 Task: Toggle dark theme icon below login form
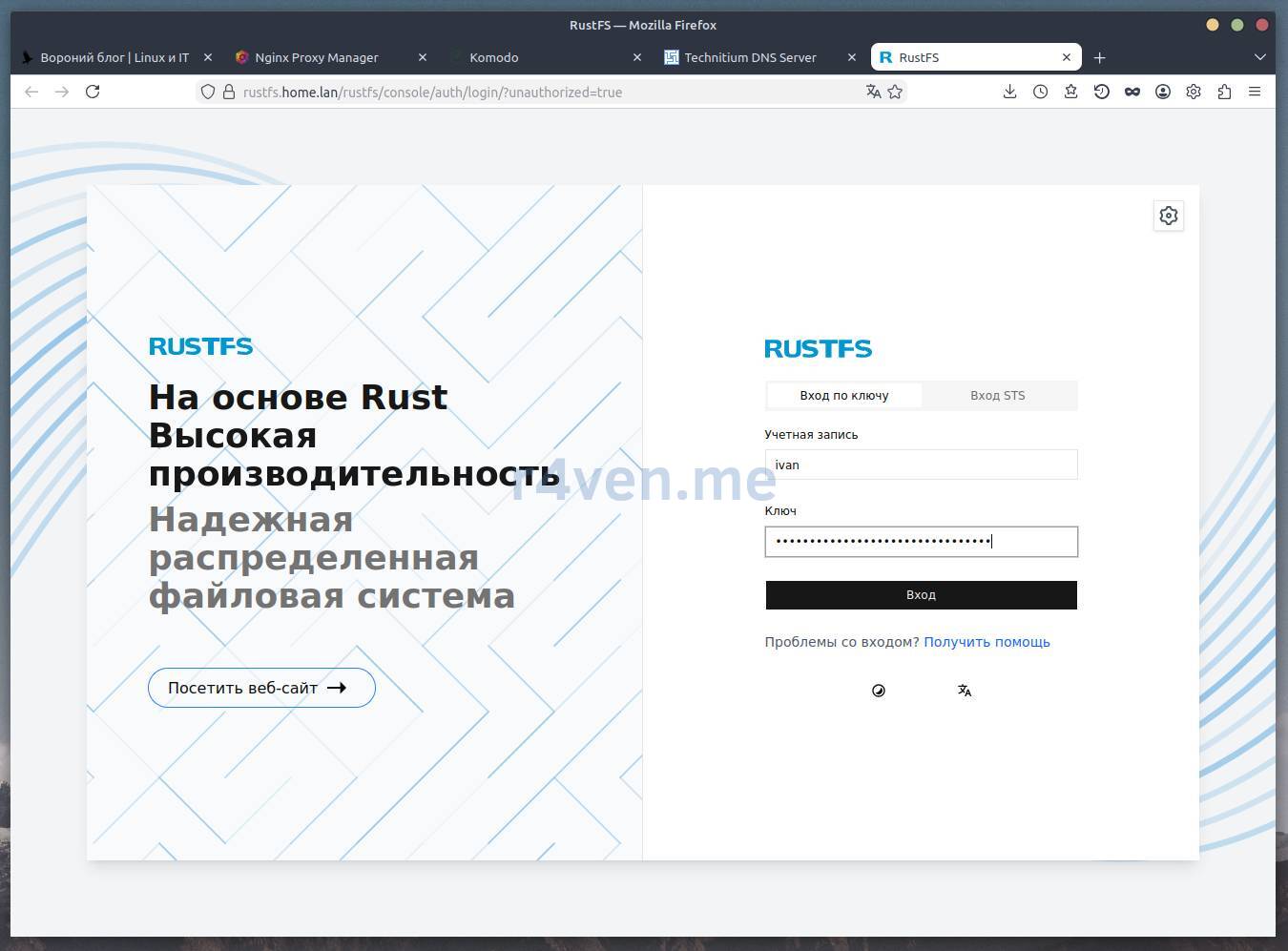pyautogui.click(x=878, y=691)
